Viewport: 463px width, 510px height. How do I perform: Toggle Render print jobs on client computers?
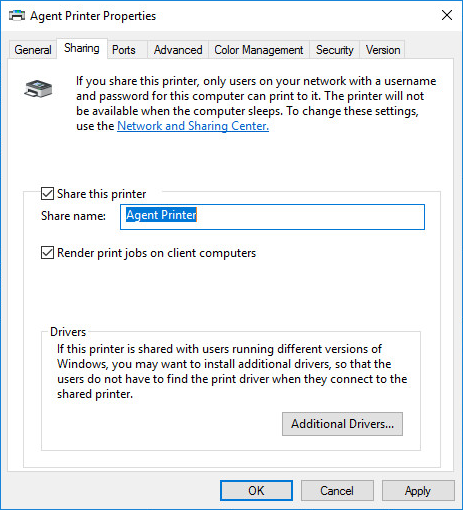point(47,253)
